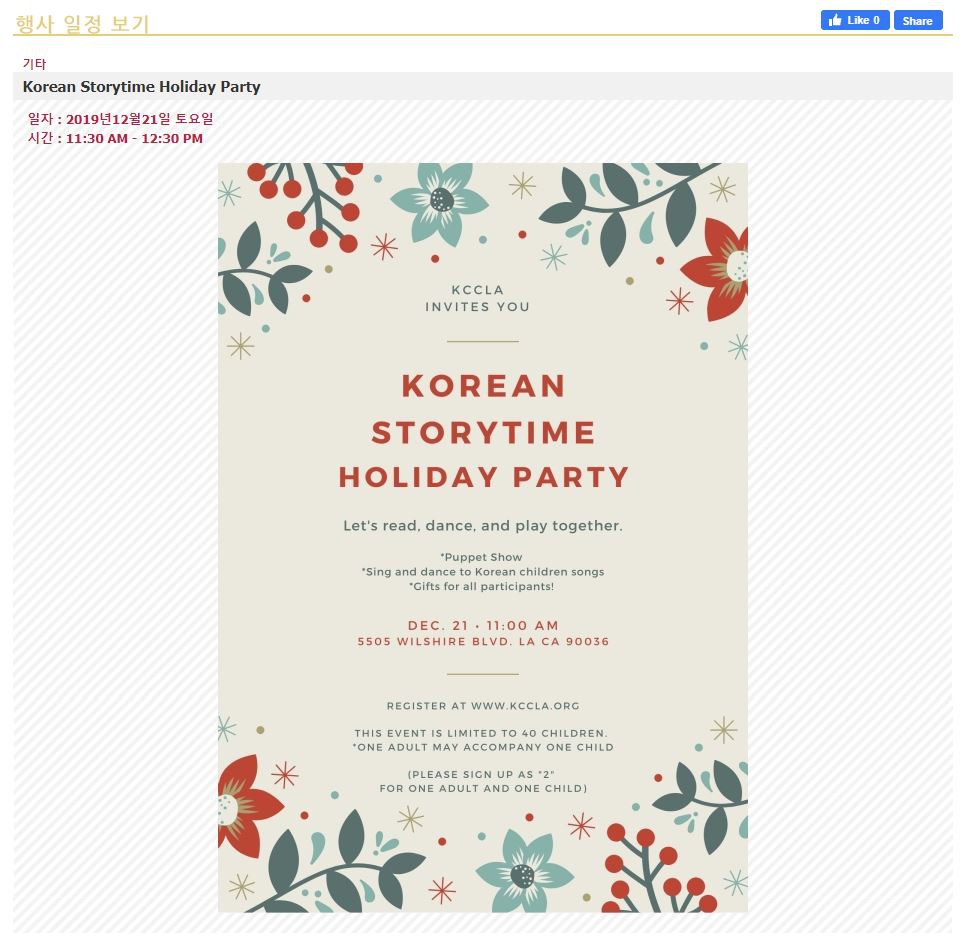
Task: Click the Like 0 button
Action: pos(855,20)
